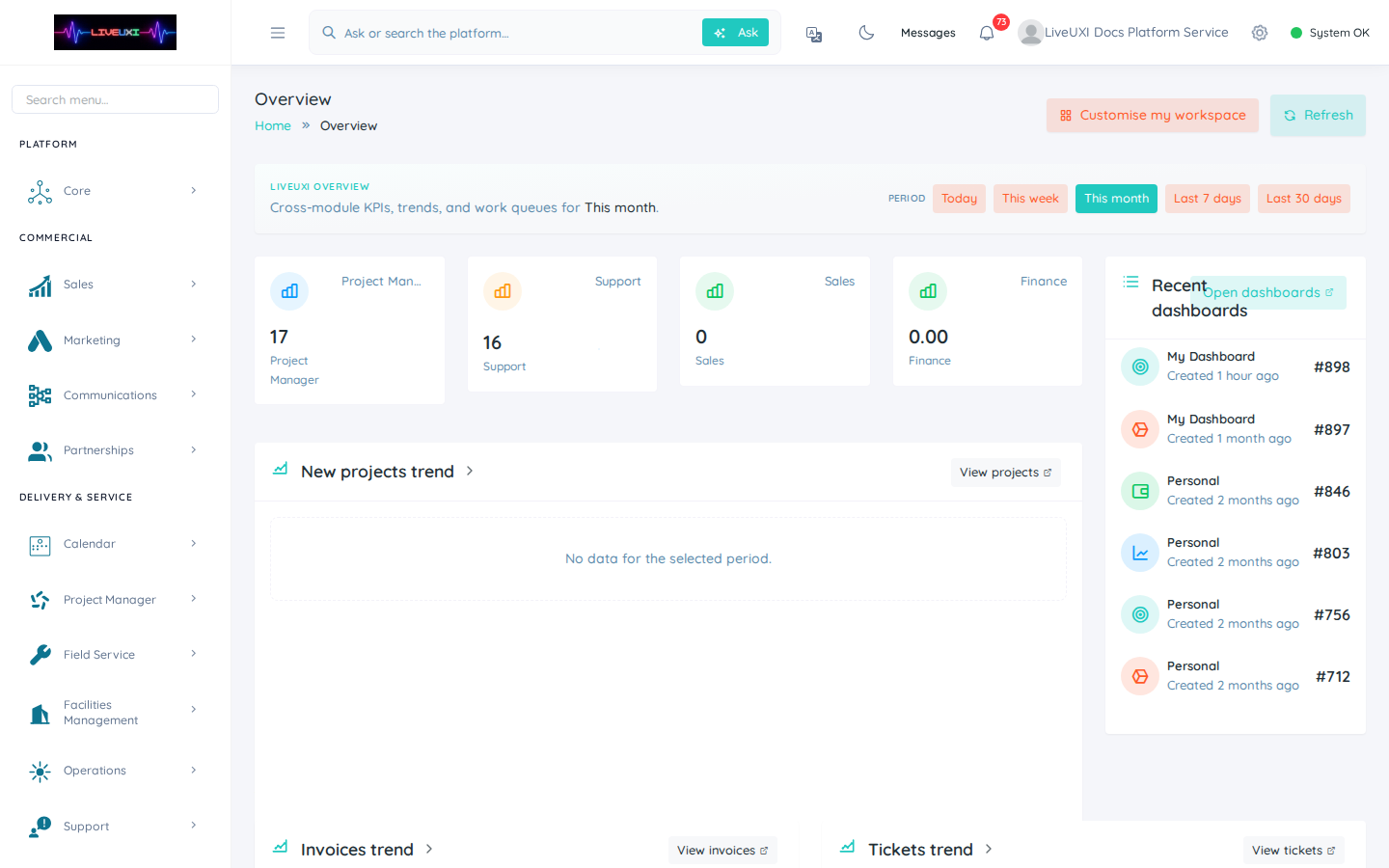Open My Dashboard #897 entry
The image size is (1389, 868).
coord(1236,429)
